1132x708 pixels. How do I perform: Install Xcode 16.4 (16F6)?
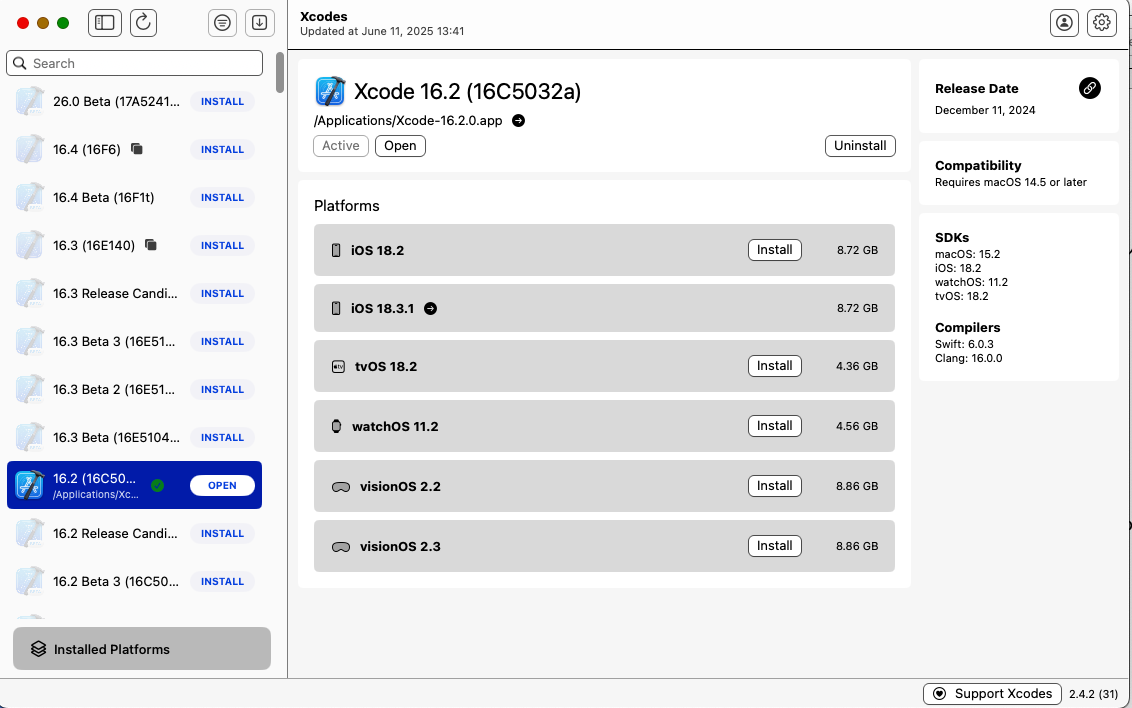(222, 149)
